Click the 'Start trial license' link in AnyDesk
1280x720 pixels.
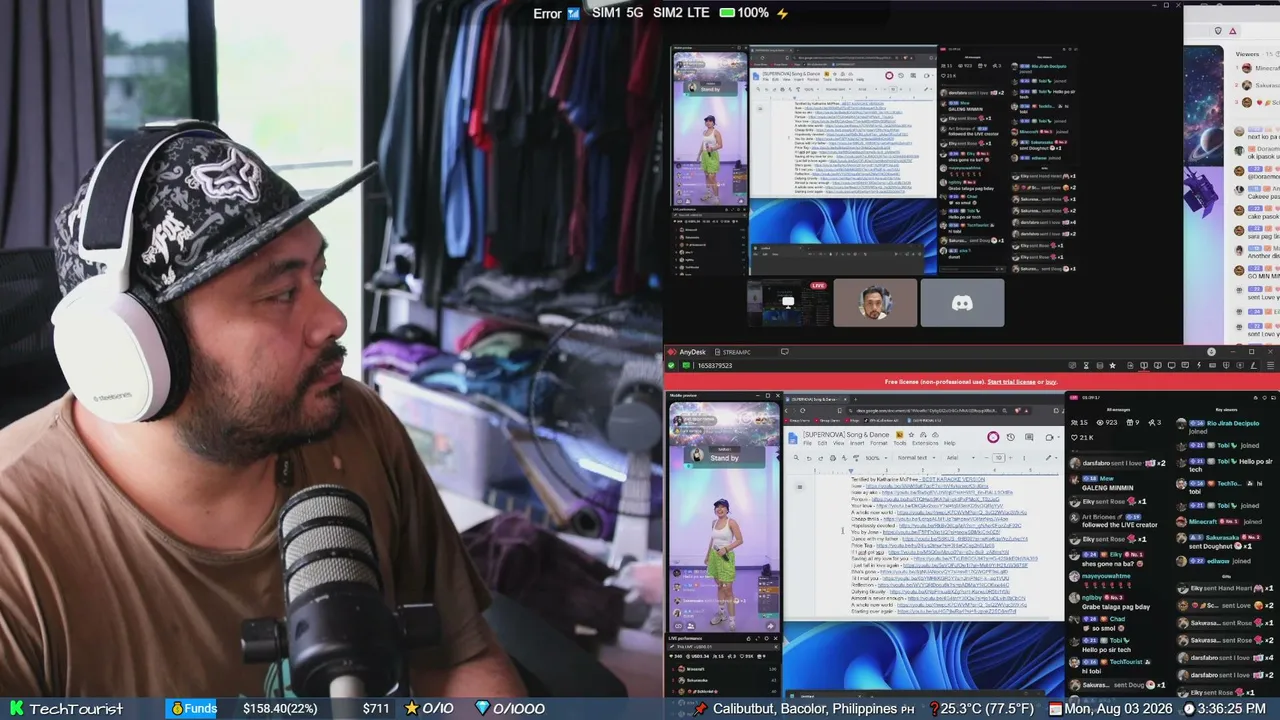1013,382
